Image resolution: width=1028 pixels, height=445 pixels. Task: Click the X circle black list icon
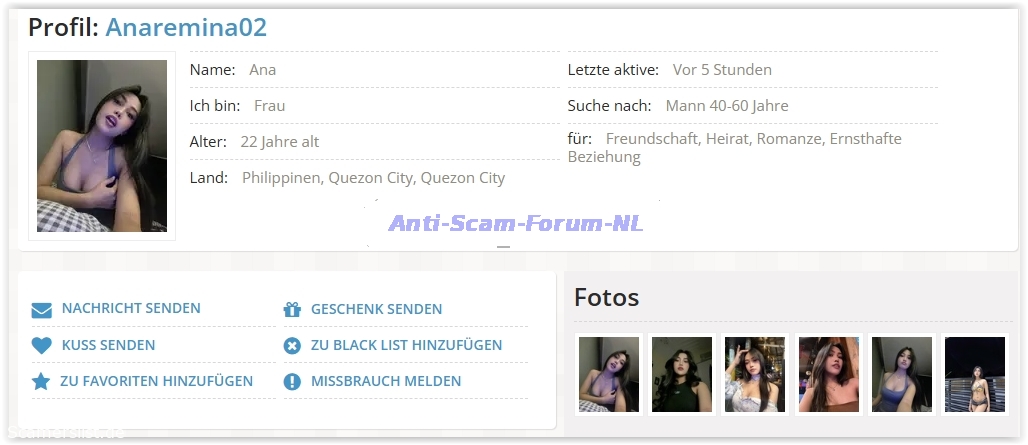292,346
